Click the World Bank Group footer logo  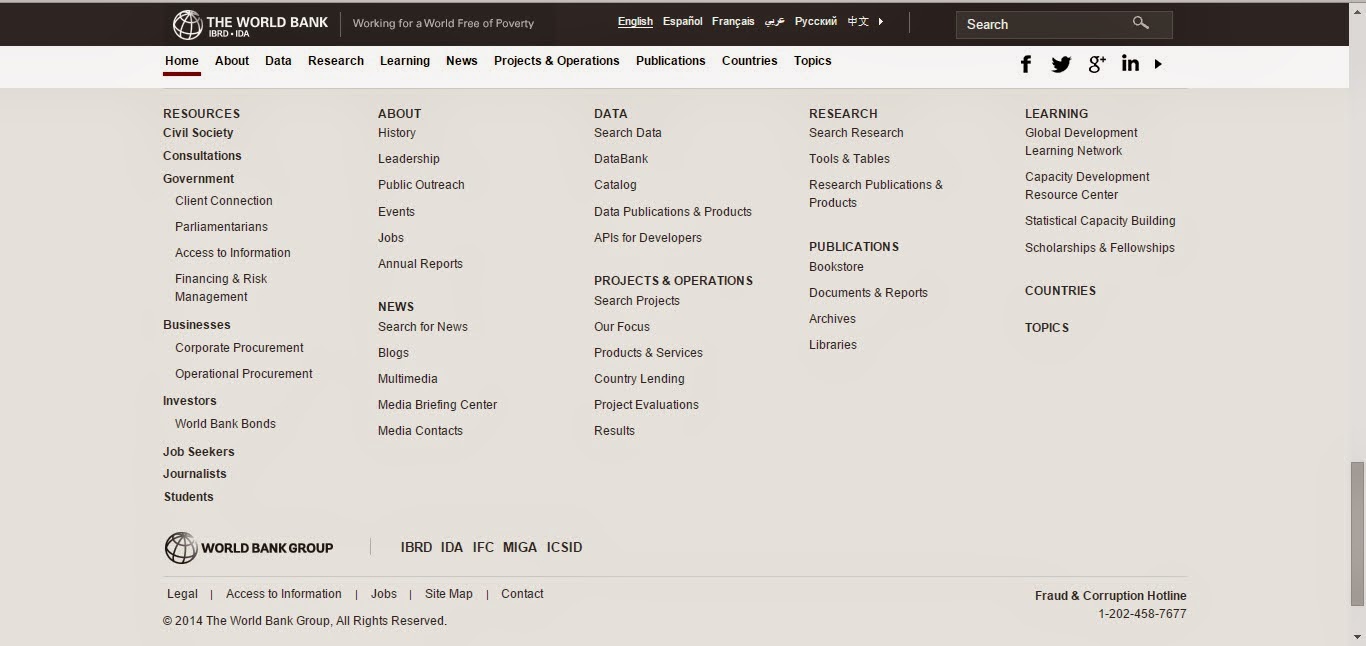(x=249, y=548)
